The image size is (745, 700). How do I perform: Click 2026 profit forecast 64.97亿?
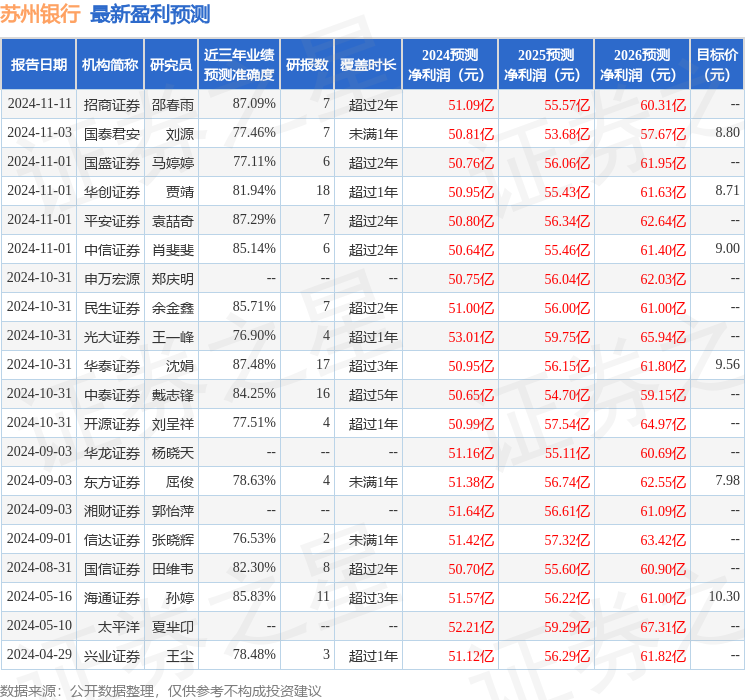(x=663, y=424)
